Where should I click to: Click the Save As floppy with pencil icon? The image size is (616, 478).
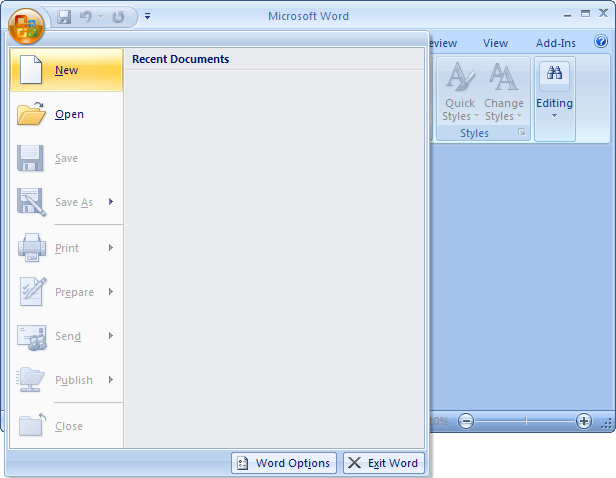point(31,202)
